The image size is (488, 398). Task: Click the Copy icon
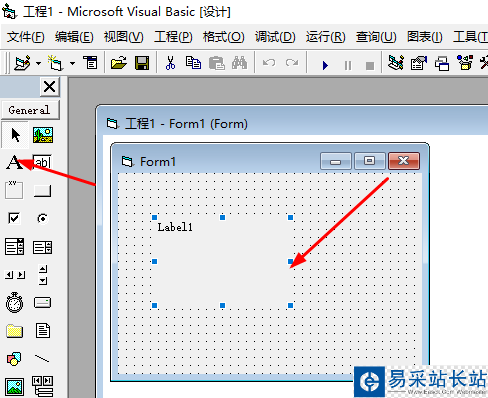(x=193, y=63)
